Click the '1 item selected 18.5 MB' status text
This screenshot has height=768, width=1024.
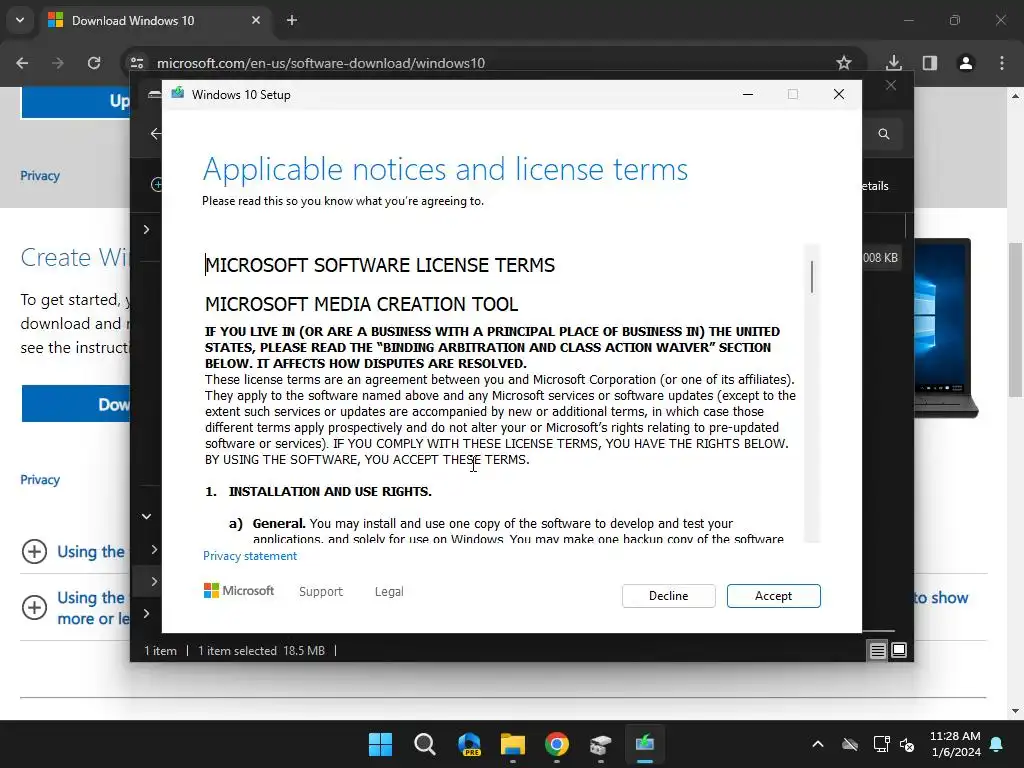pos(261,650)
